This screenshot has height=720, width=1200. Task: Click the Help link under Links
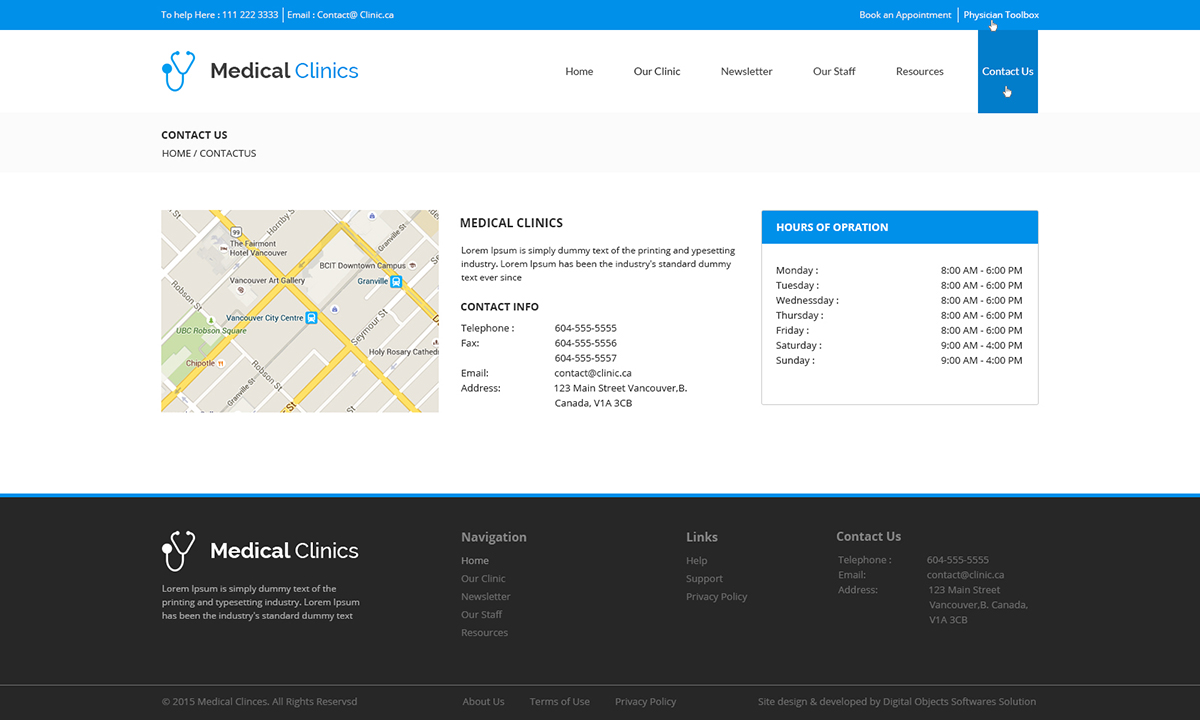(696, 560)
